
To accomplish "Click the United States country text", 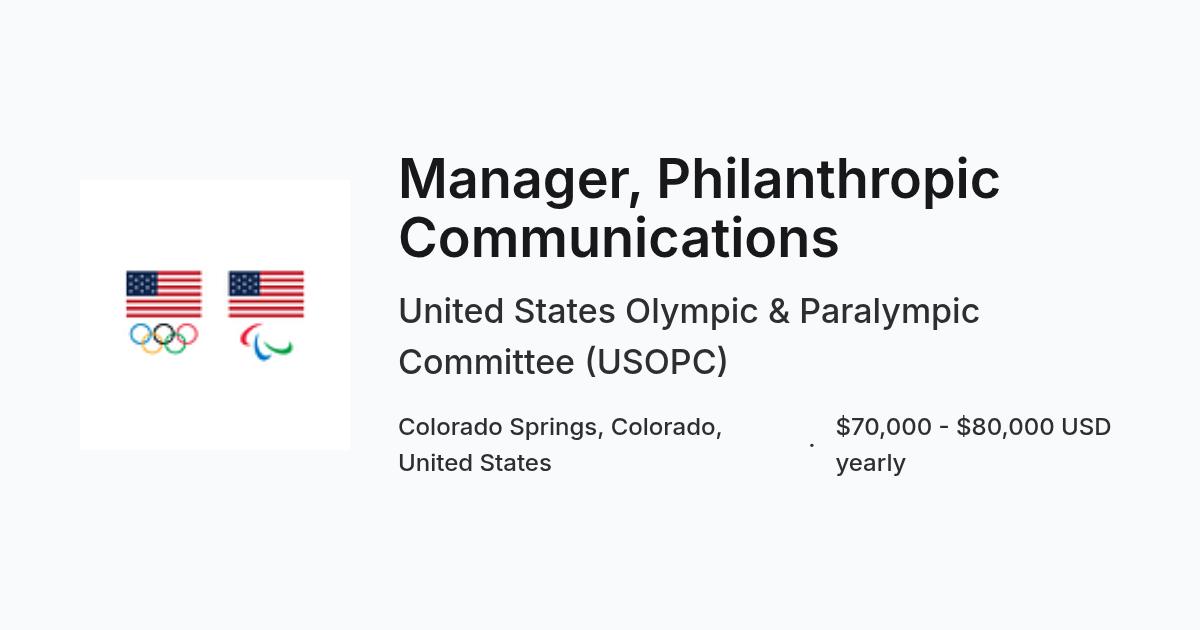I will [x=475, y=463].
